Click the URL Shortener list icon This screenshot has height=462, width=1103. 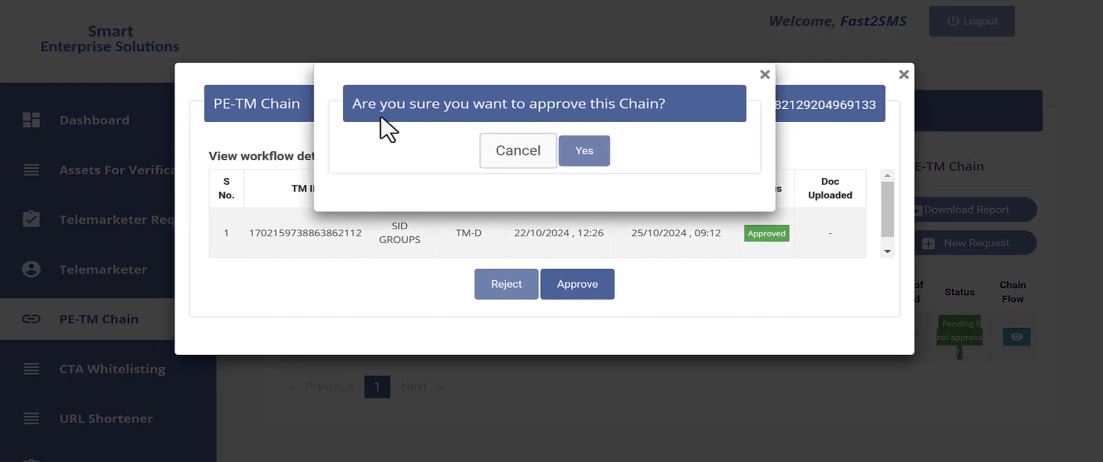point(31,418)
